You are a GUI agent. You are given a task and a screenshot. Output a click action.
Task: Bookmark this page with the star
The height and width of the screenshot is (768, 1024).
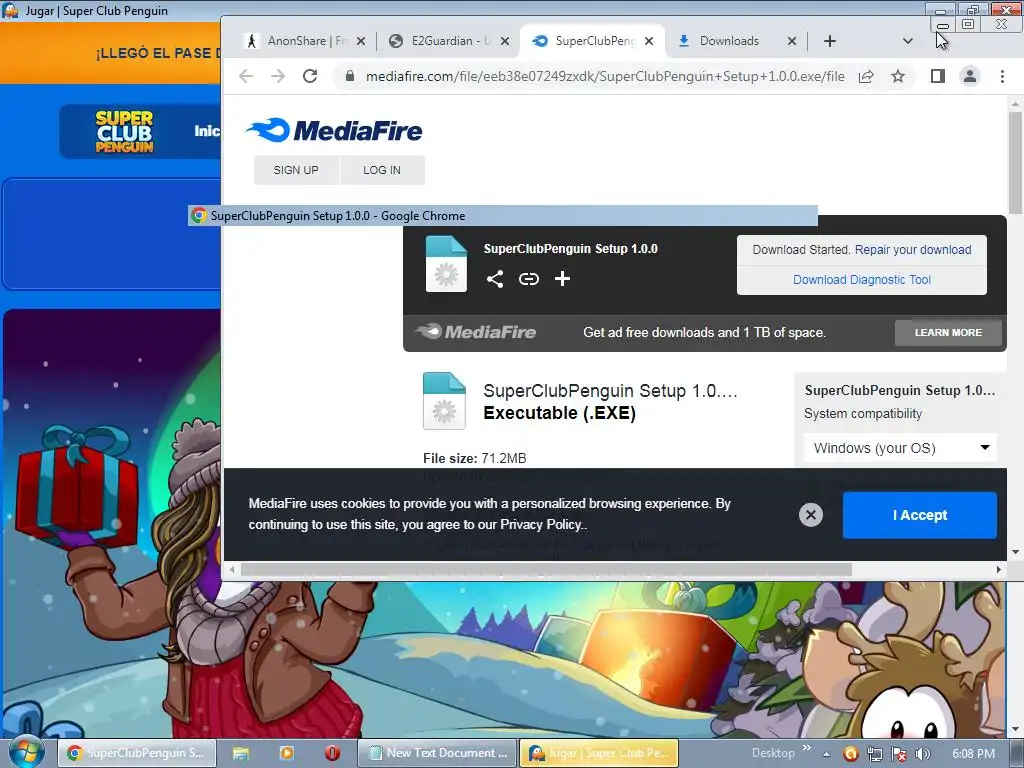click(x=898, y=76)
